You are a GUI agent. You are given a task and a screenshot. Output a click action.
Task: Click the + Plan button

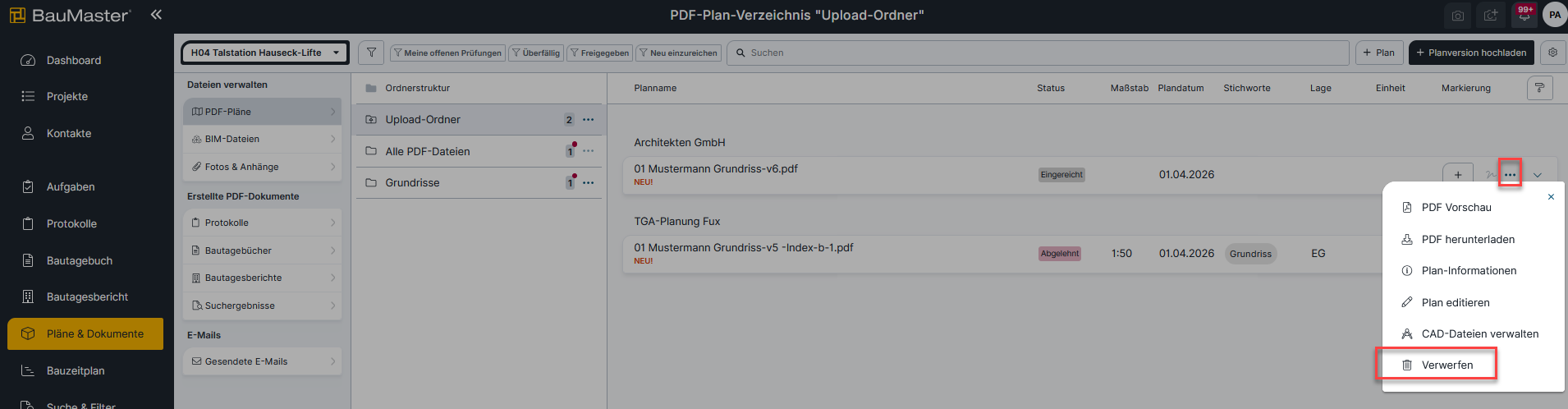coord(1379,53)
